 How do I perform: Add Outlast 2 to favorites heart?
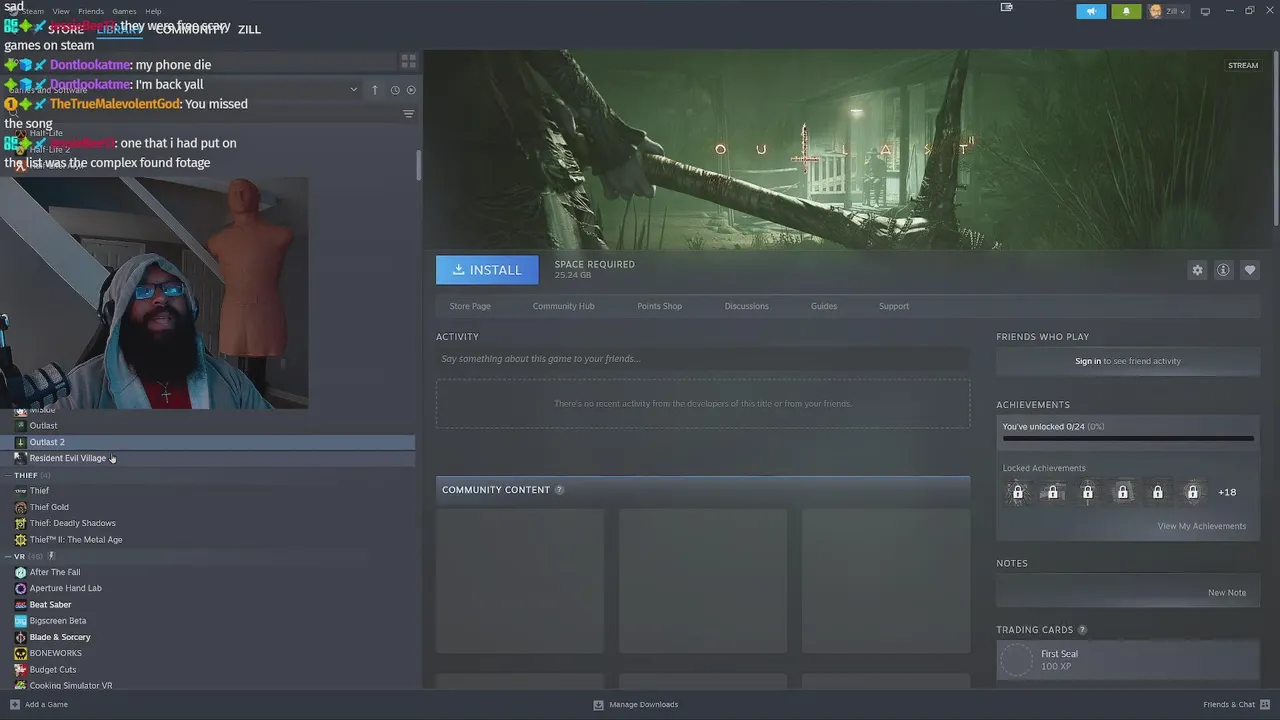1250,270
